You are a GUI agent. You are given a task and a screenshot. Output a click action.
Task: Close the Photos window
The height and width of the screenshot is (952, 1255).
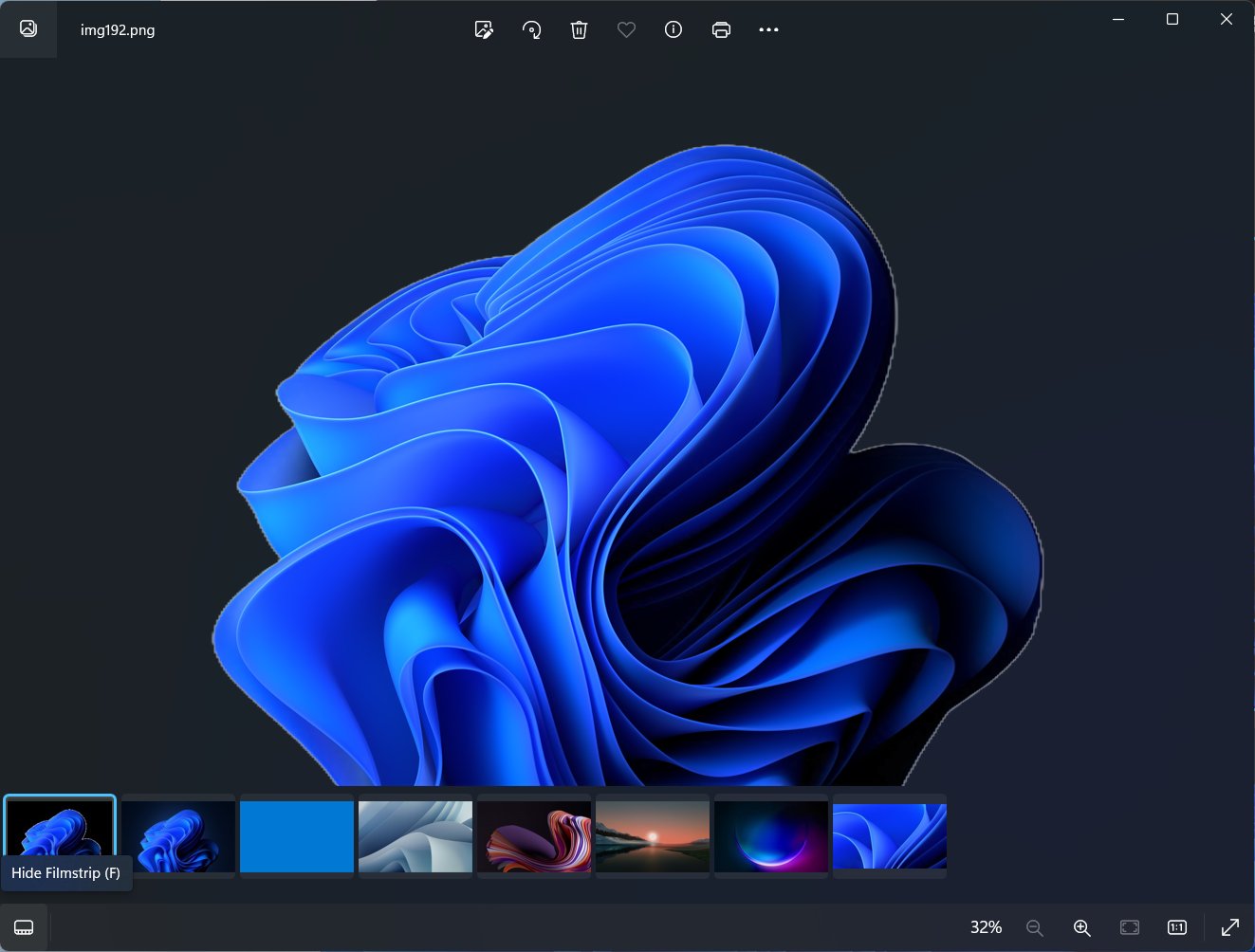coord(1227,19)
